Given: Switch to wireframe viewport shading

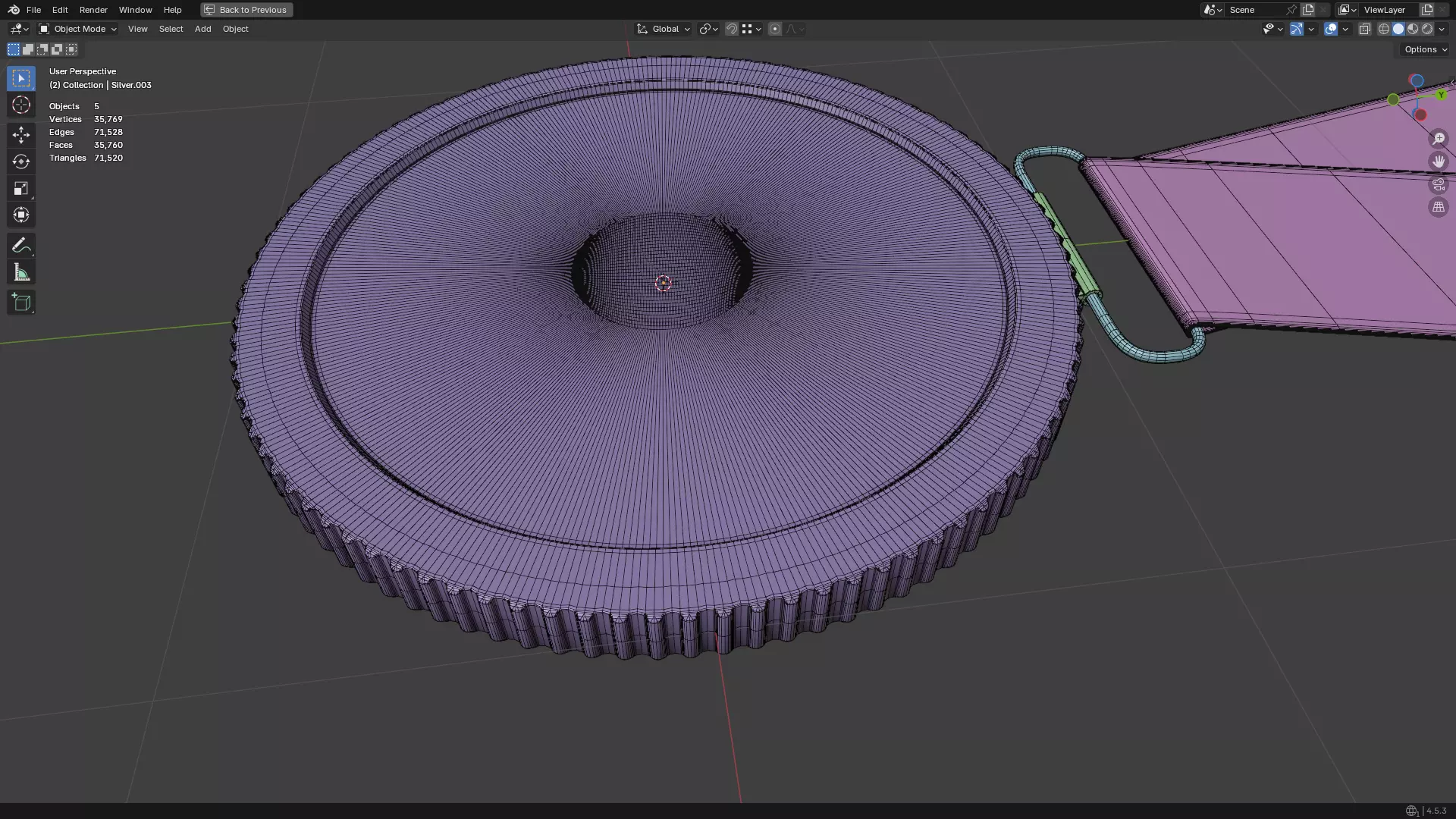Looking at the screenshot, I should point(1384,29).
